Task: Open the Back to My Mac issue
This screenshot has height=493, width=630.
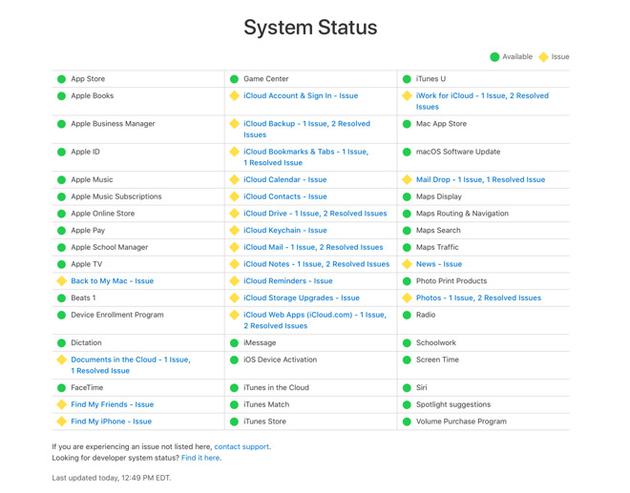Action: 112,281
